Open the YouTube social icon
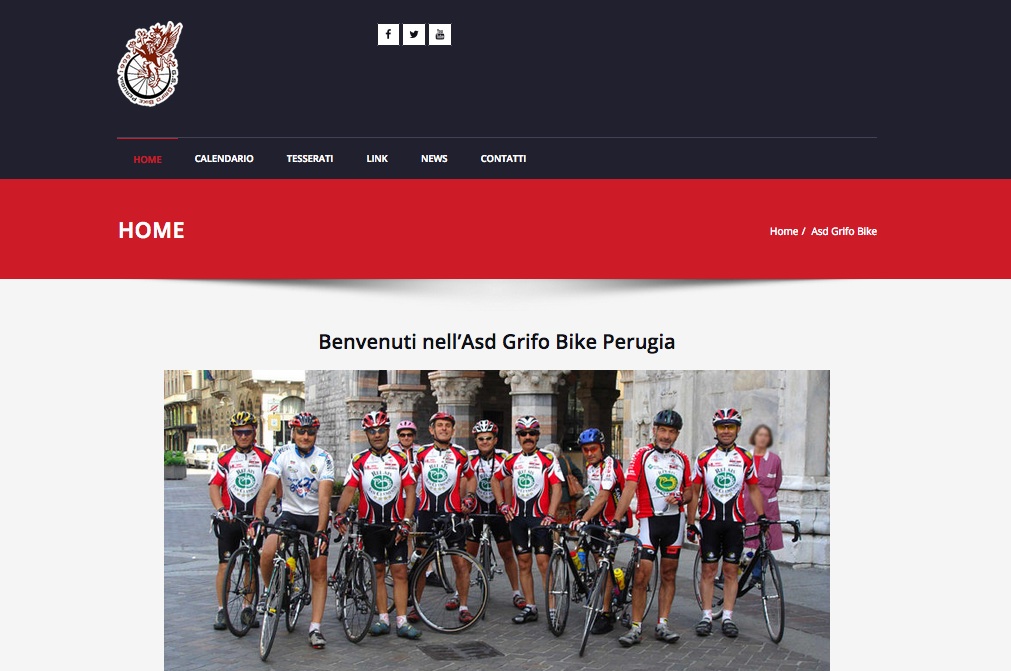Image resolution: width=1011 pixels, height=671 pixels. (440, 34)
